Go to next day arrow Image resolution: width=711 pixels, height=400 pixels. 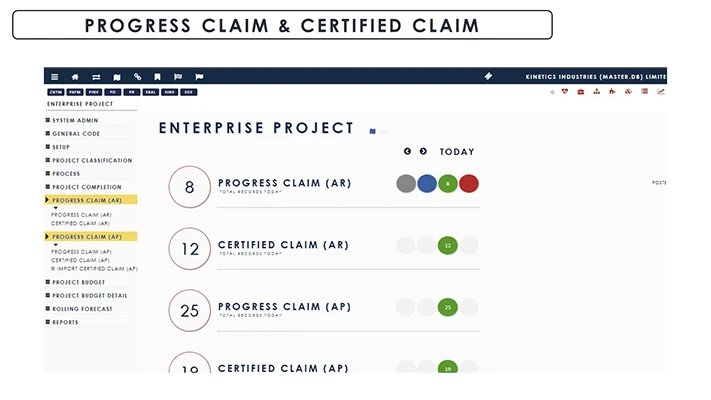click(423, 151)
